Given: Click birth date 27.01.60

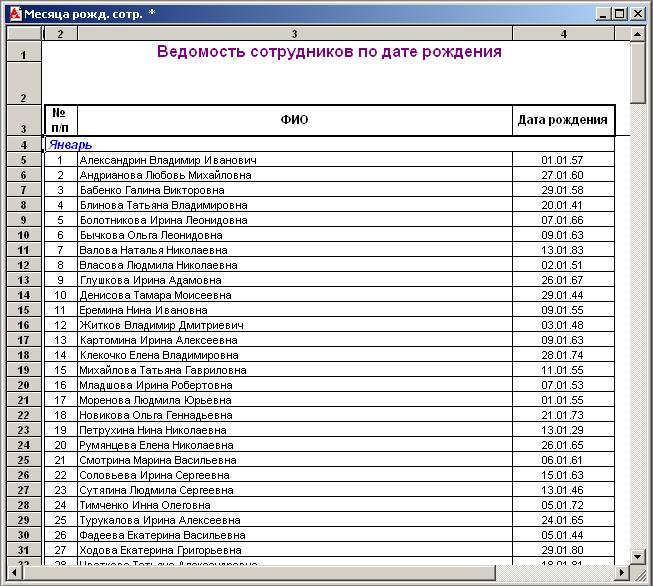Looking at the screenshot, I should [x=562, y=175].
